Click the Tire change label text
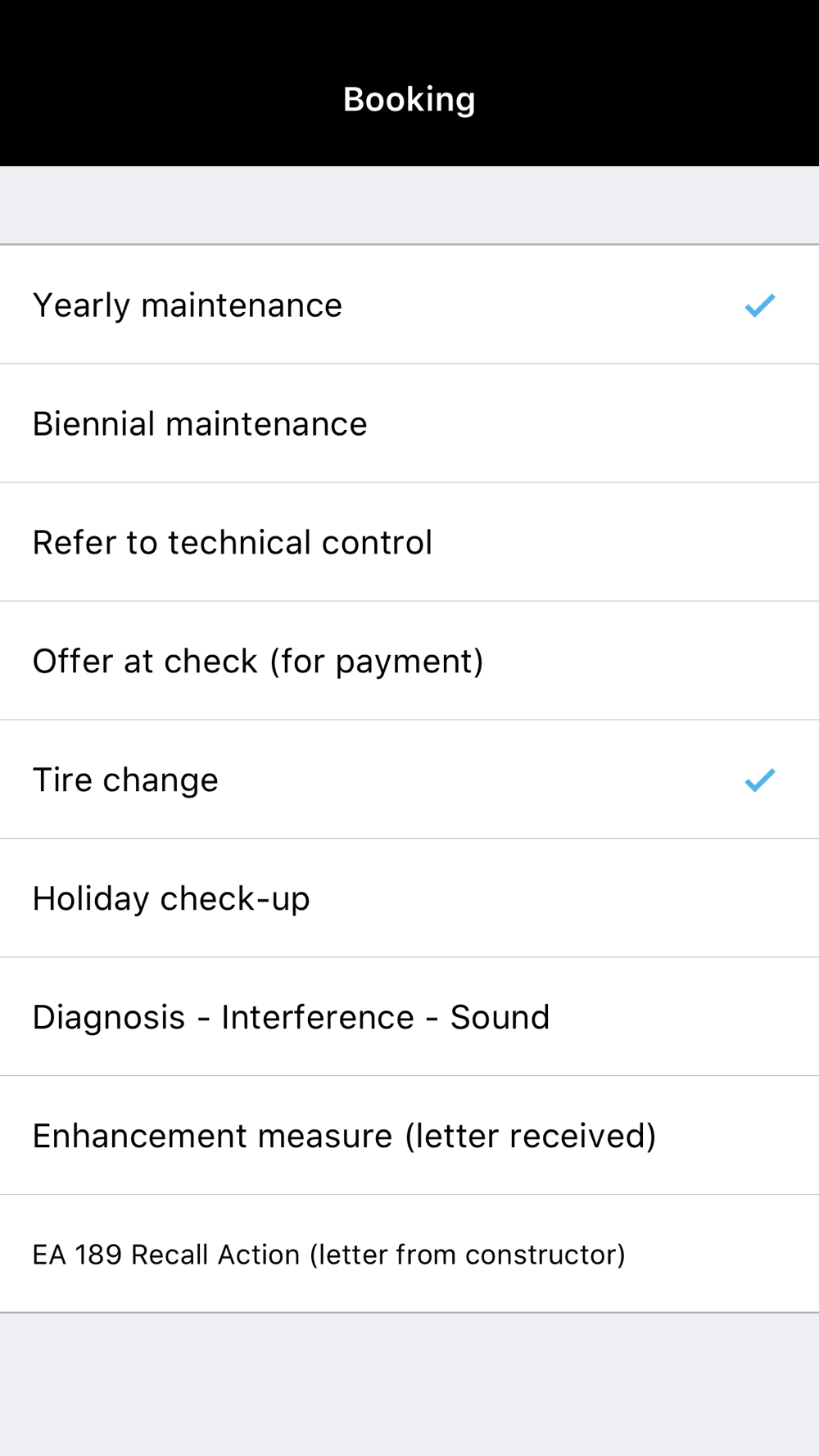The image size is (819, 1456). [125, 780]
